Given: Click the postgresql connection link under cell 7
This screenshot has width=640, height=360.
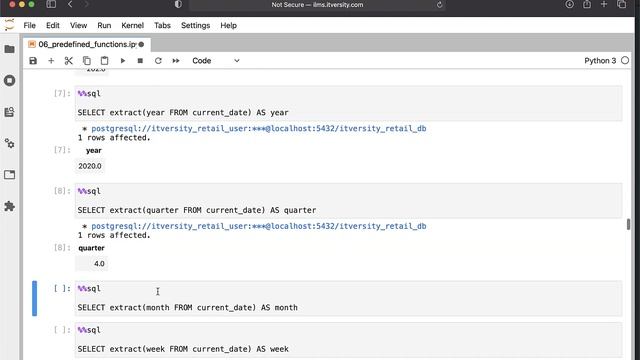Looking at the screenshot, I should [259, 129].
